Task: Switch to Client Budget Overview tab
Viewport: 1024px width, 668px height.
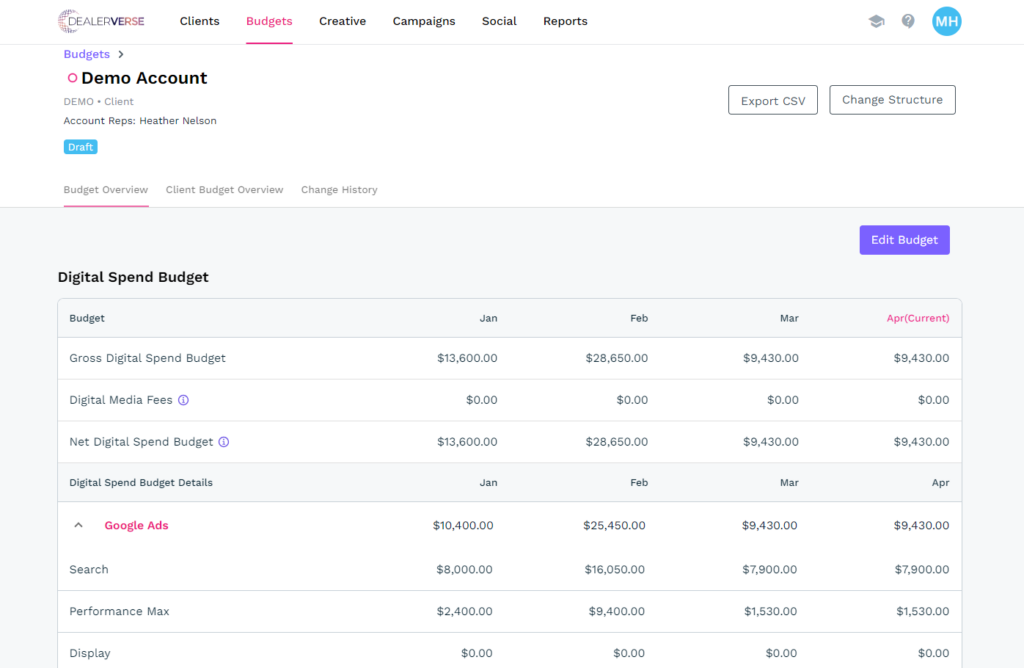Action: pyautogui.click(x=224, y=190)
